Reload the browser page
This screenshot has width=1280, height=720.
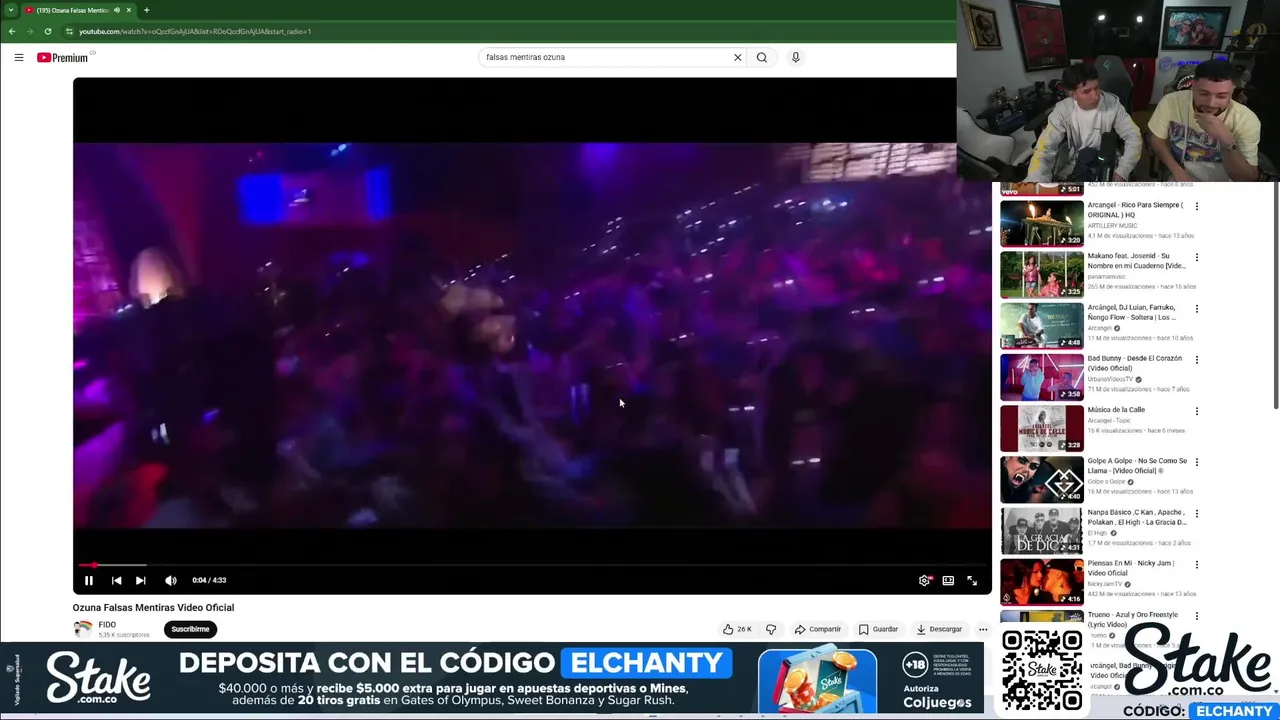pyautogui.click(x=48, y=31)
